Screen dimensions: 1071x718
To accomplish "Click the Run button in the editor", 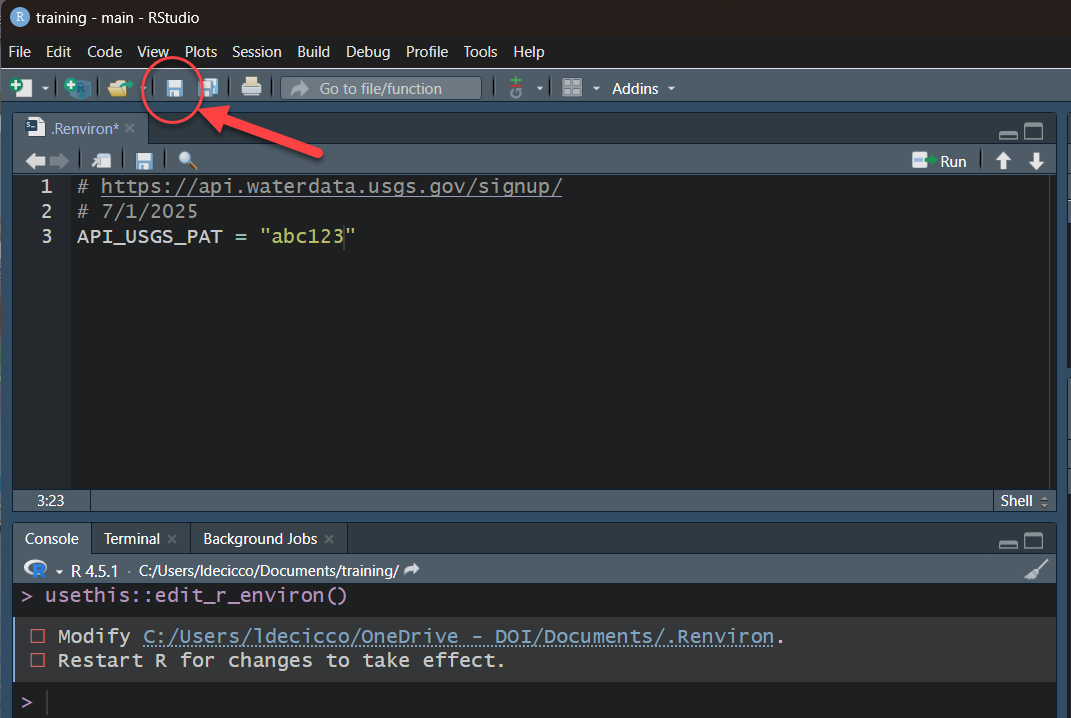I will click(x=940, y=161).
